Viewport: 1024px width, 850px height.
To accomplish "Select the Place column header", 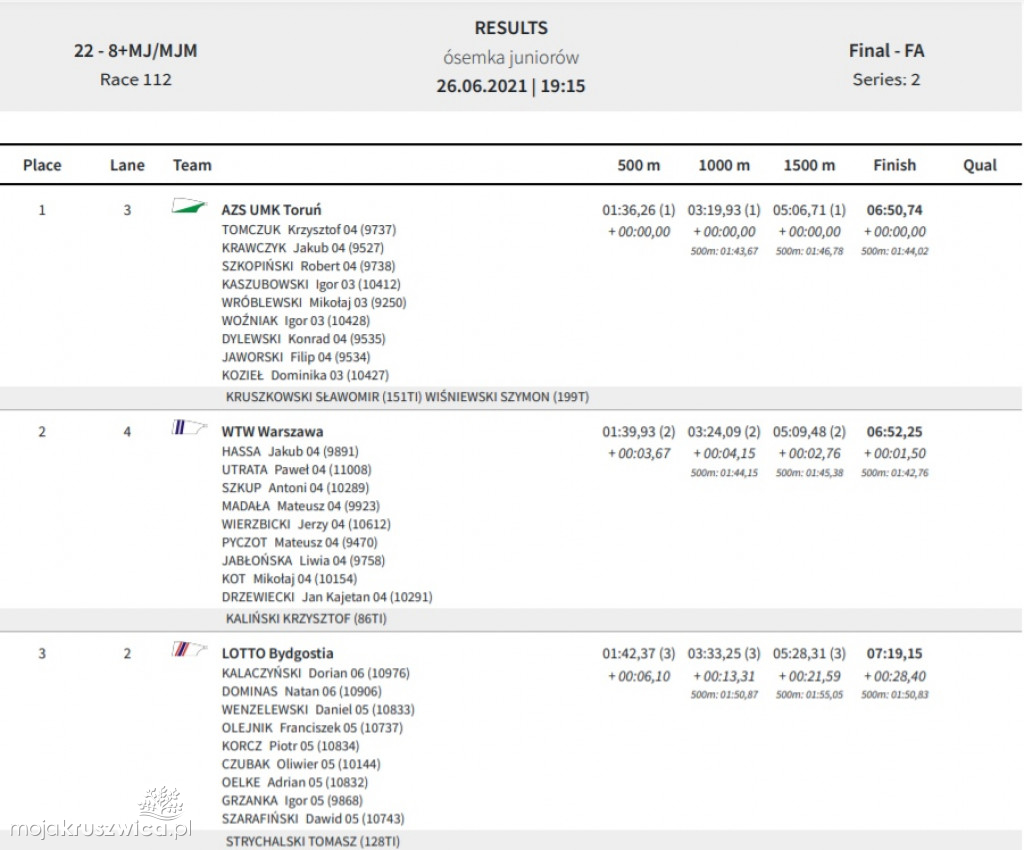I will 42,165.
